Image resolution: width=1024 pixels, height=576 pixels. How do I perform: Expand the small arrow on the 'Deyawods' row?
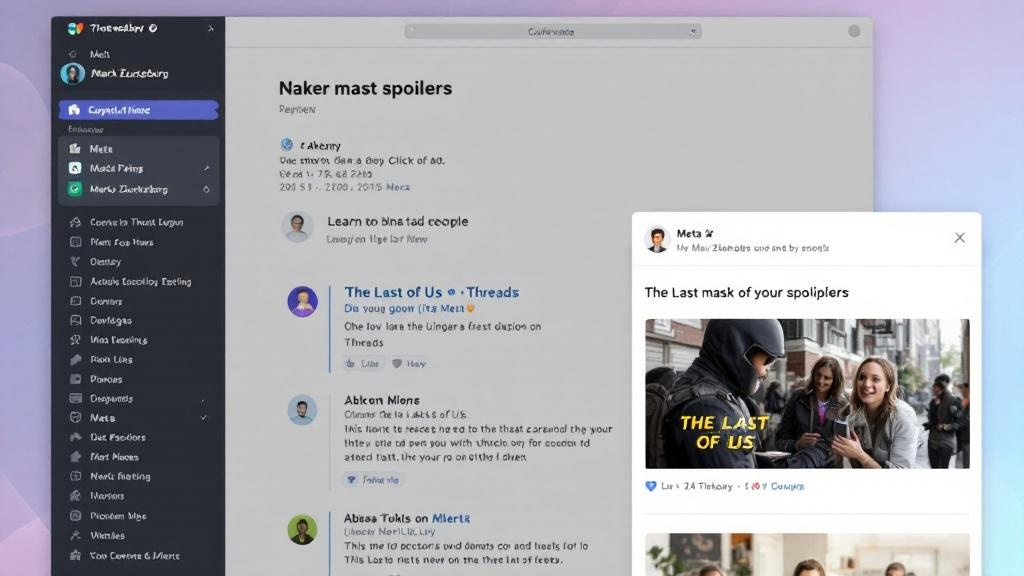(203, 400)
